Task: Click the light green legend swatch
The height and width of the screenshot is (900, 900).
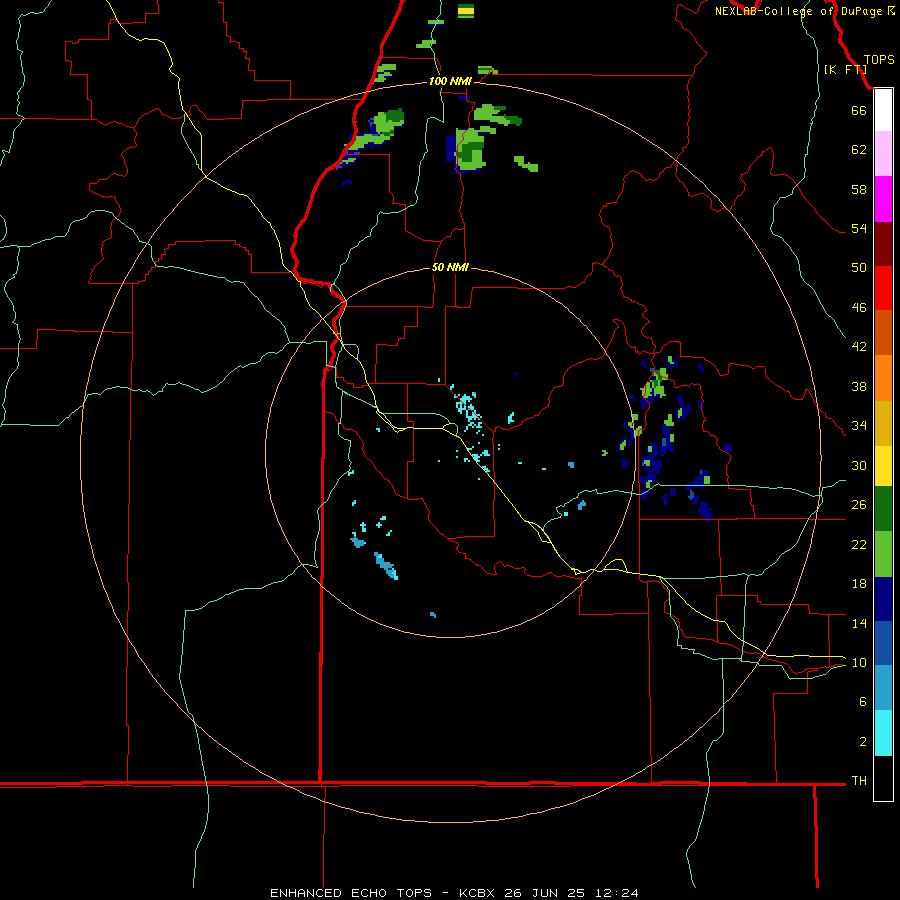Action: click(883, 554)
